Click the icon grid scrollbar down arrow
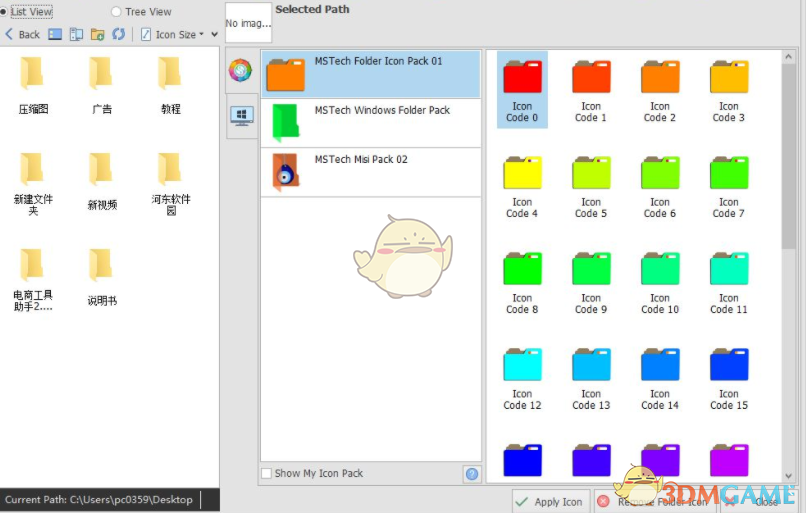Screen dimensions: 806x513 click(x=789, y=476)
